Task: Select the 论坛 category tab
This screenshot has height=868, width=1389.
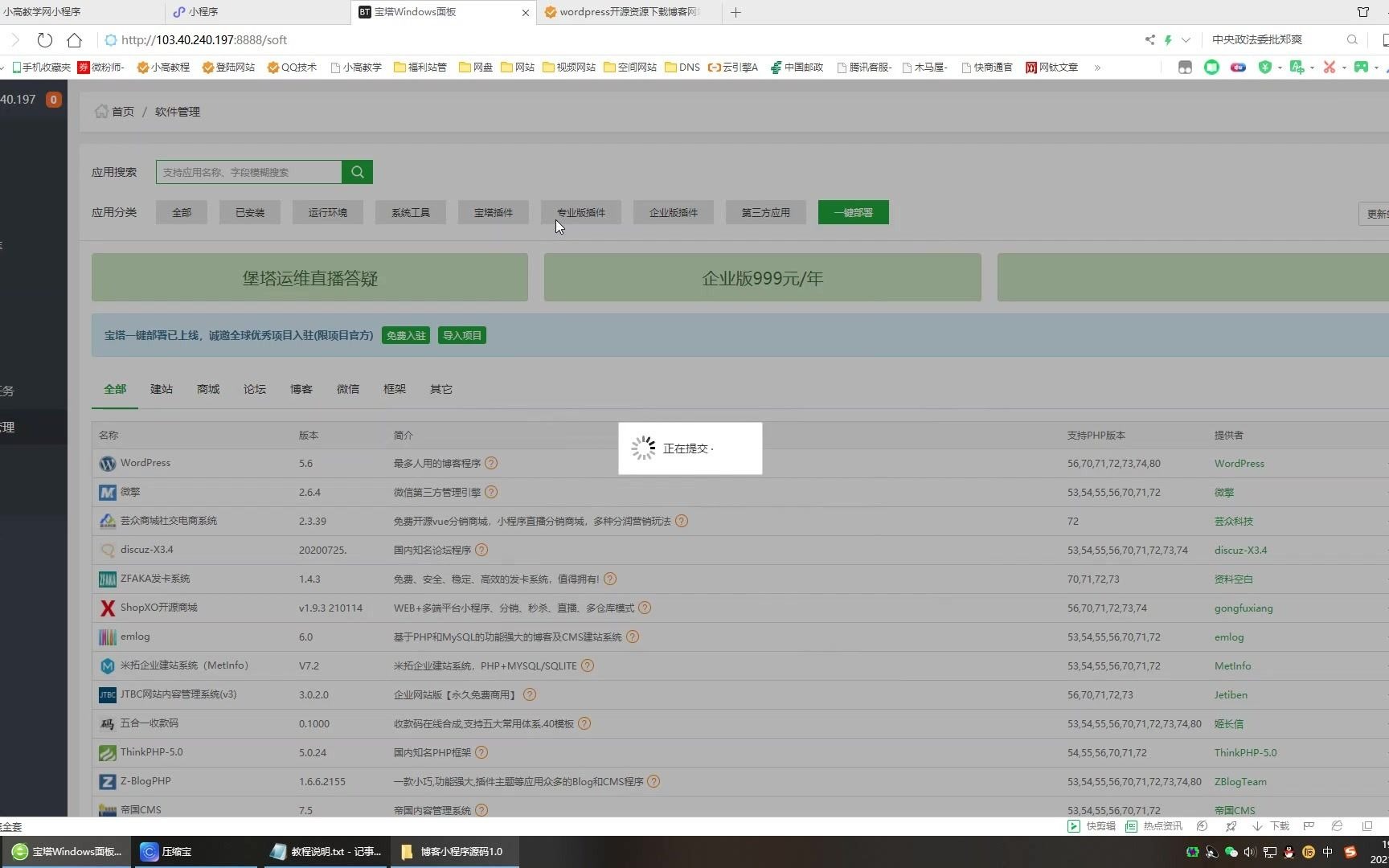Action: 255,389
